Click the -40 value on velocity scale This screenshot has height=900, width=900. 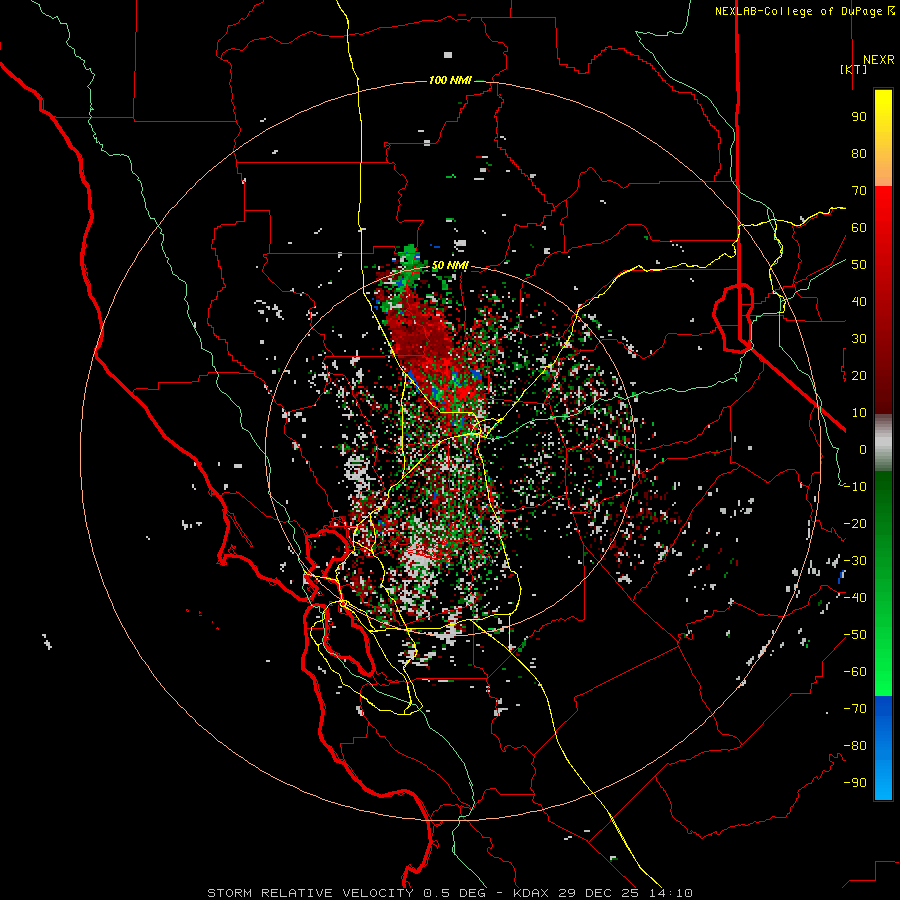[x=855, y=598]
